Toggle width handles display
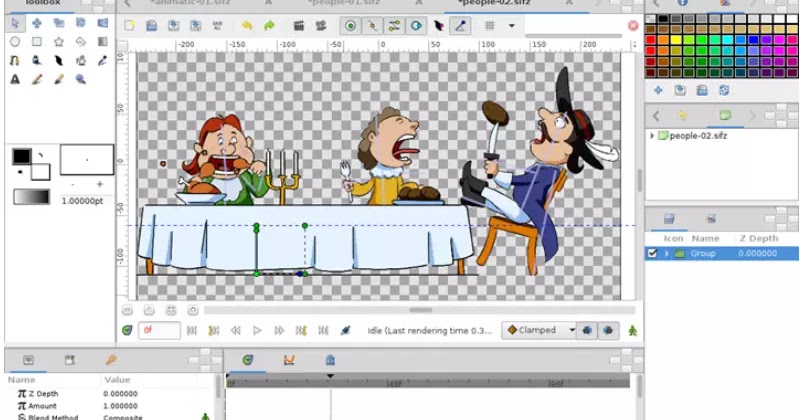Viewport: 800px width, 420px height. coord(438,26)
